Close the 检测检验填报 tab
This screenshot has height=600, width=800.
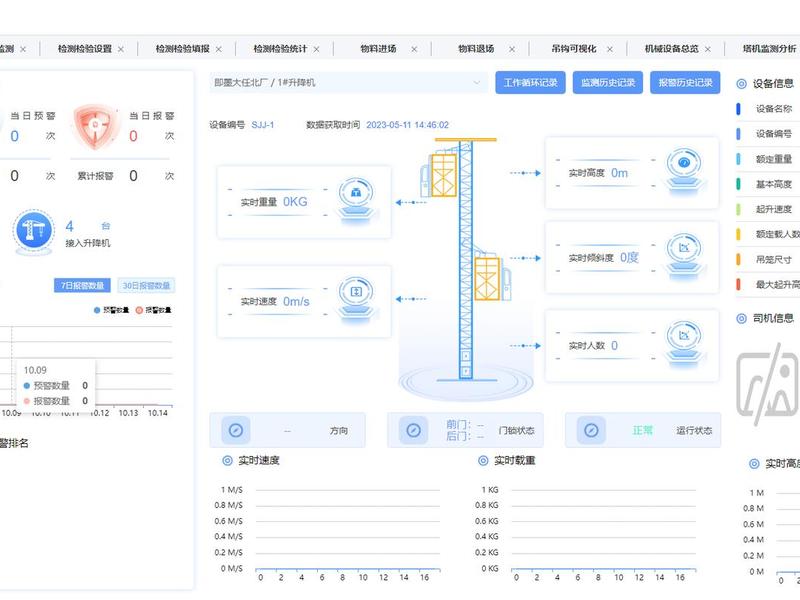pos(219,49)
